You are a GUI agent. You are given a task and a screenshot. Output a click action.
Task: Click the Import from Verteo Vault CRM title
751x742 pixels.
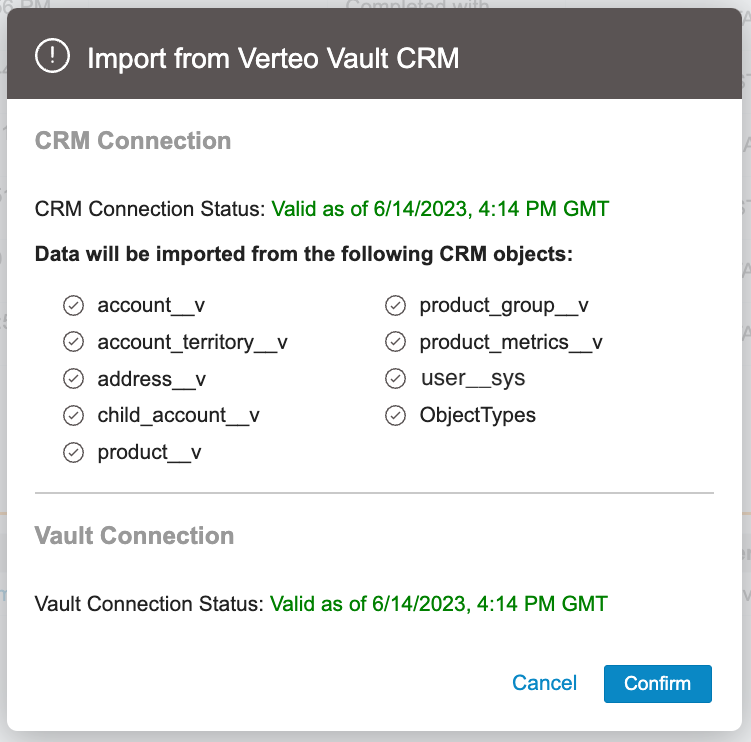coord(273,58)
